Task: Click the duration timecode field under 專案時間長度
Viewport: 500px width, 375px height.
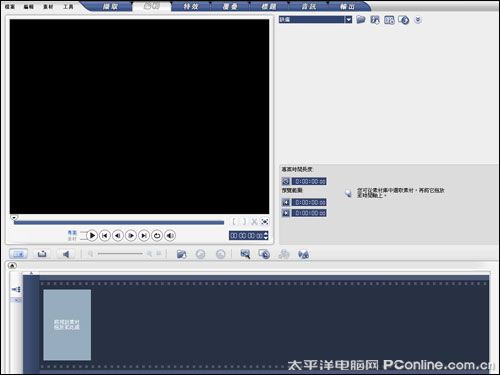Action: pos(310,181)
